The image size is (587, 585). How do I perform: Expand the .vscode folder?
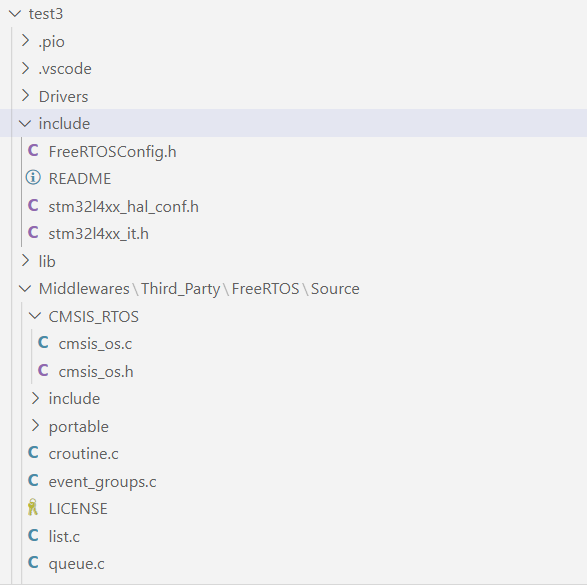tap(25, 68)
